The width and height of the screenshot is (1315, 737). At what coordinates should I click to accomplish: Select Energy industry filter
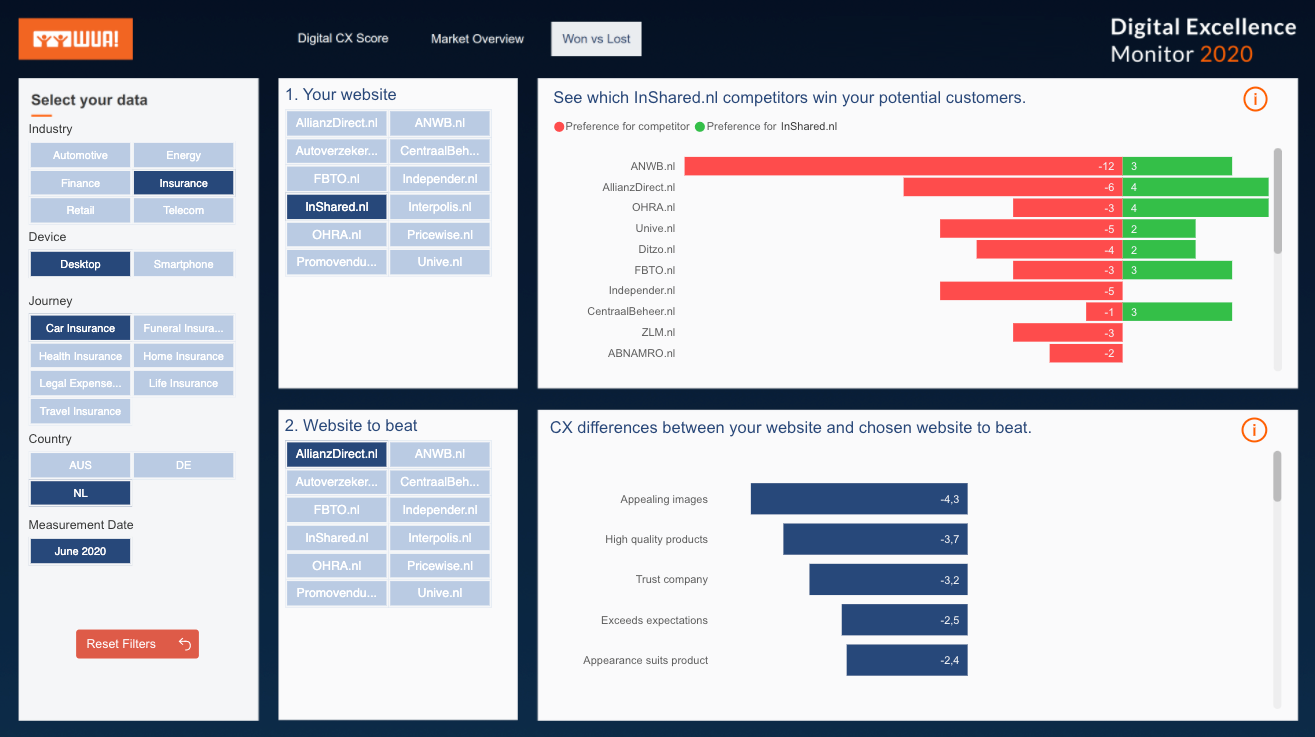pyautogui.click(x=183, y=155)
